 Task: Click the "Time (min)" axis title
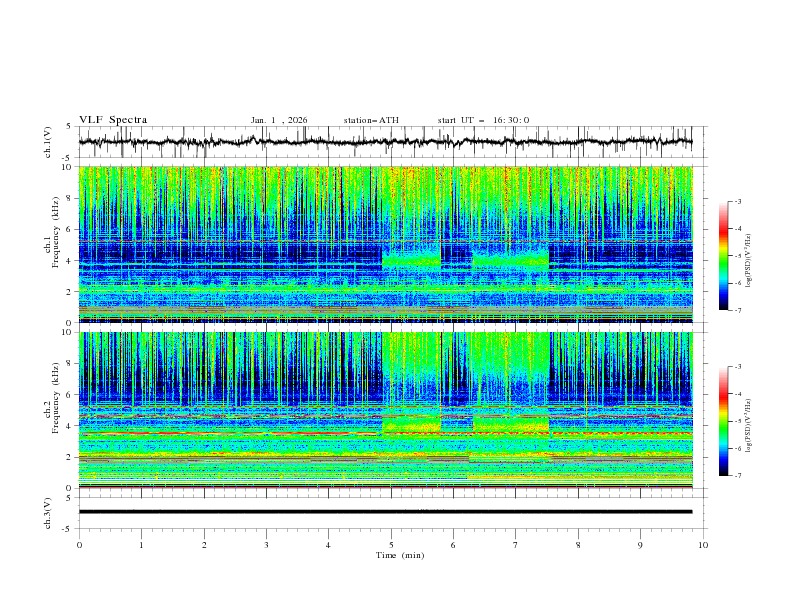400,555
